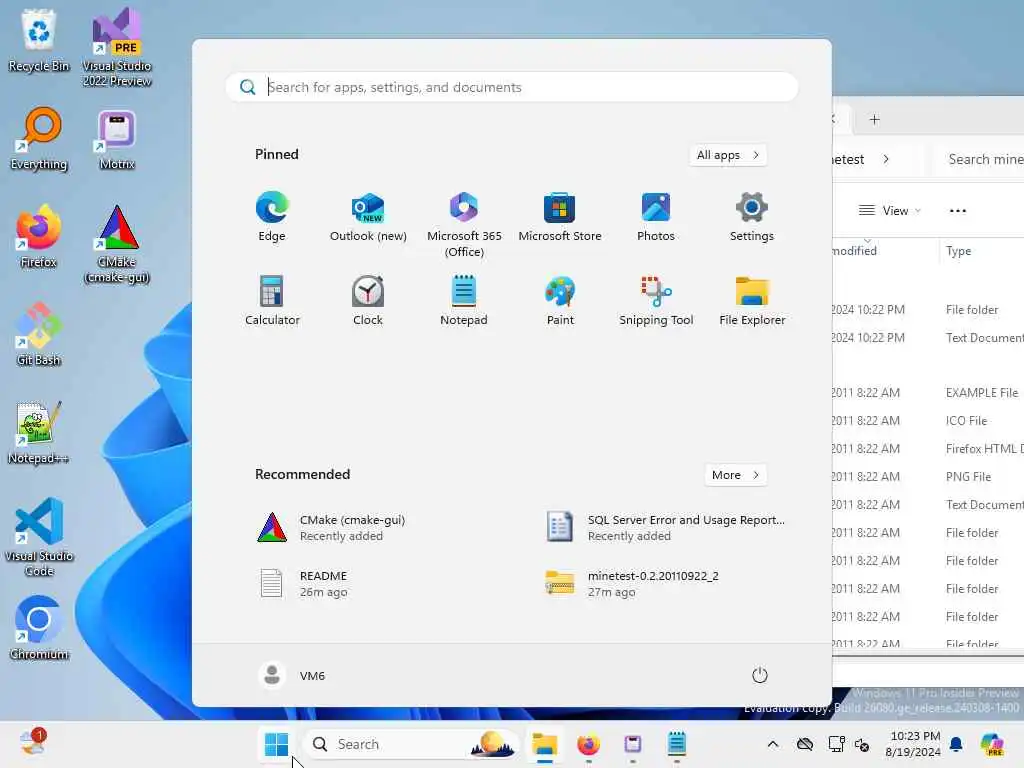Open Settings from pinned apps
1024x768 pixels.
pos(752,217)
